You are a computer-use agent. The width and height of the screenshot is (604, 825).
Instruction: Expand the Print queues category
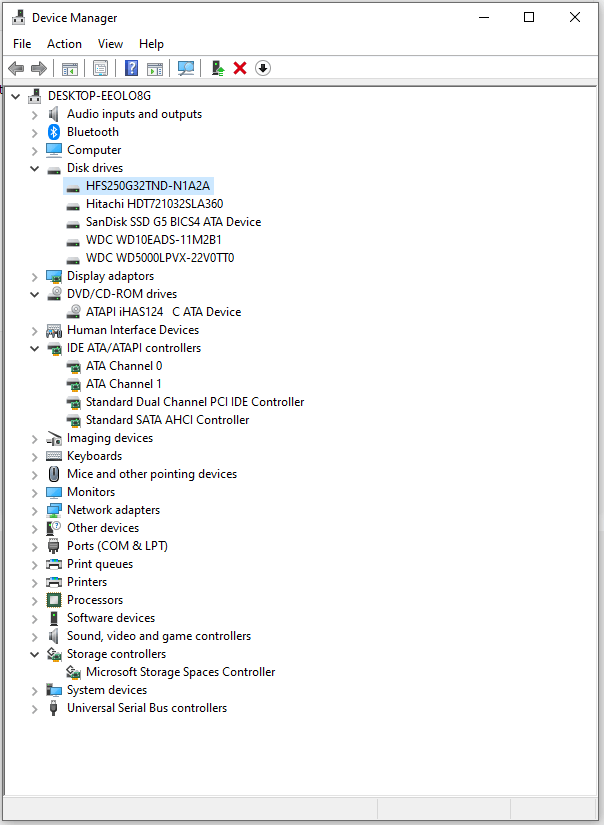(35, 565)
